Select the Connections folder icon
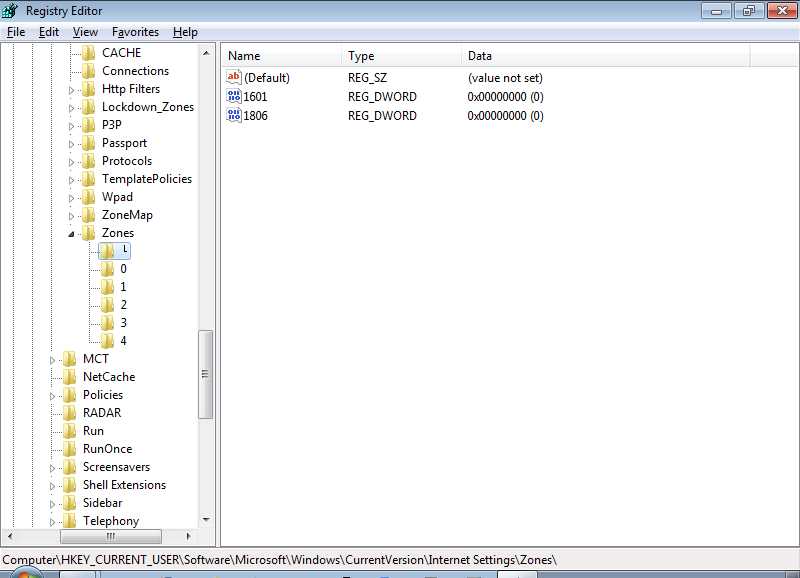 pos(89,70)
